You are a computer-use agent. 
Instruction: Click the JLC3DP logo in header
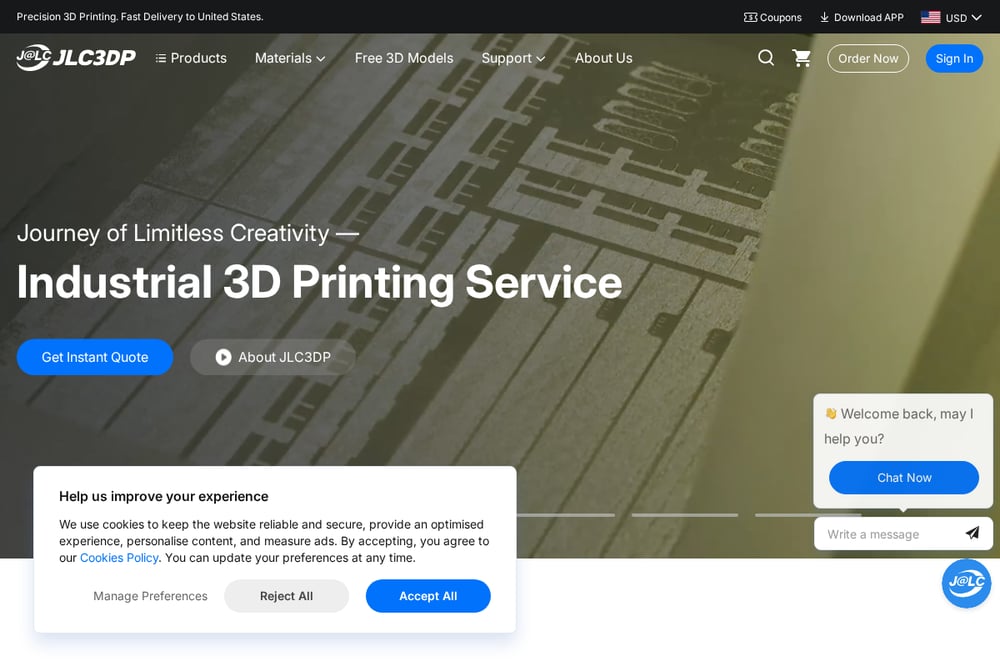coord(76,57)
